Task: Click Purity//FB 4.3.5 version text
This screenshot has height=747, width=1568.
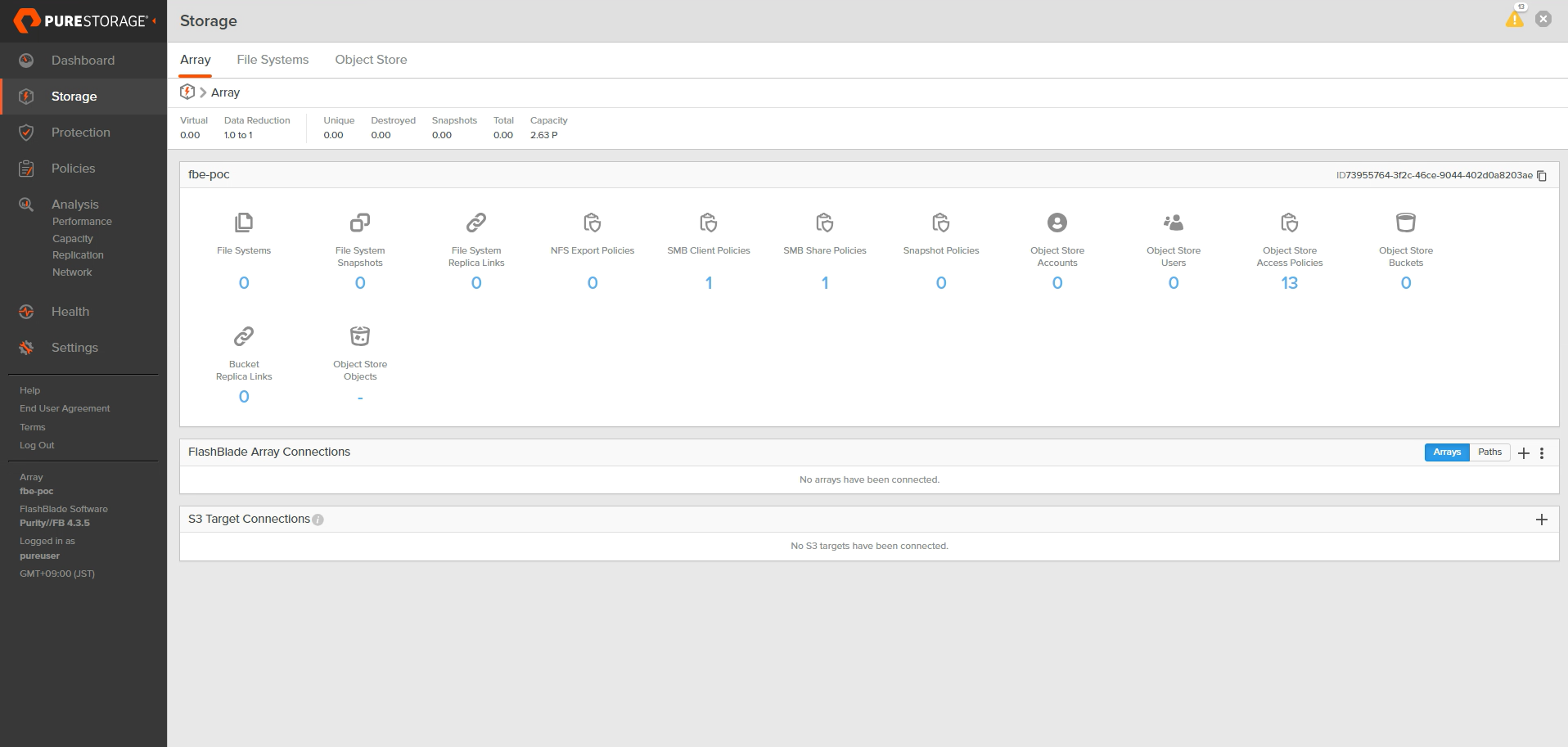Action: [x=55, y=524]
